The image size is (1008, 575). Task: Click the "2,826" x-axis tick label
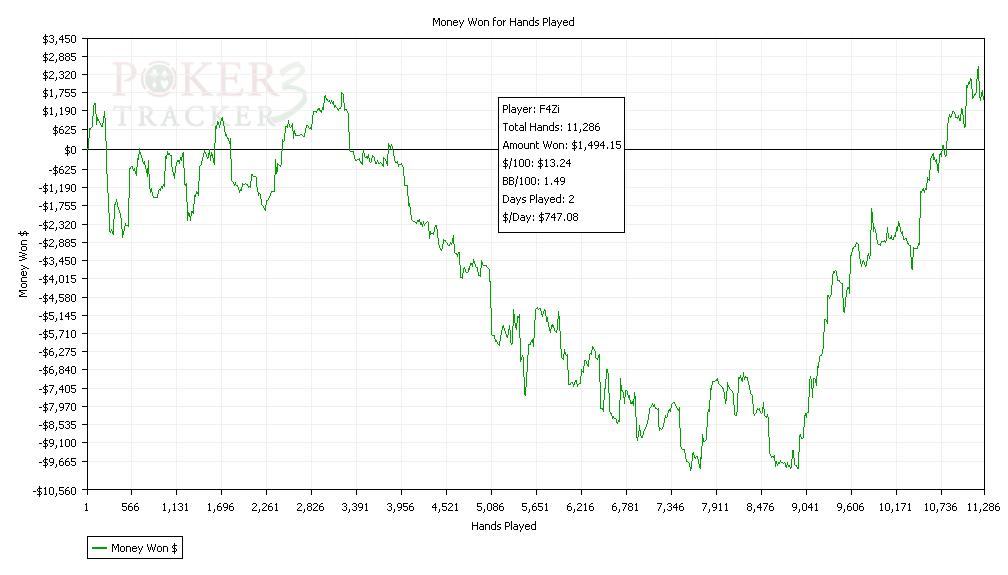(310, 507)
